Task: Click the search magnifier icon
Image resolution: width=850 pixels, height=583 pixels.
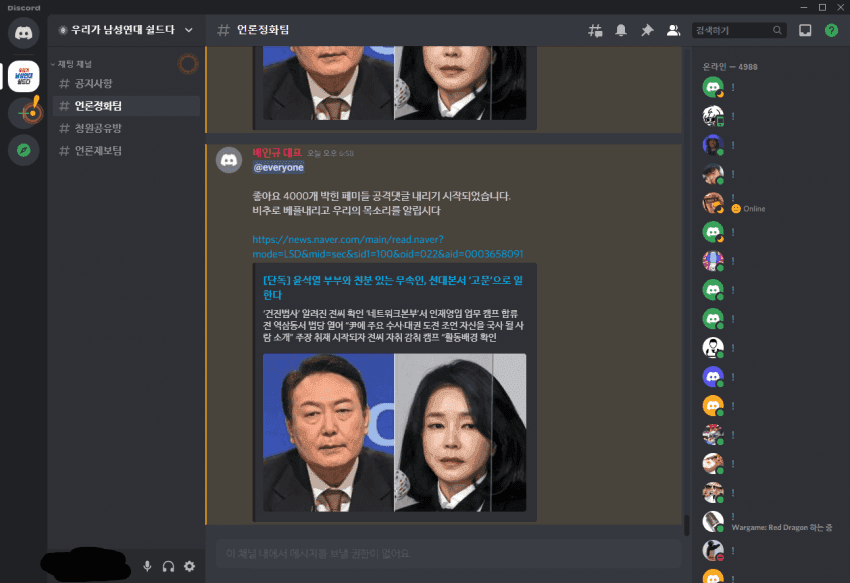Action: [x=777, y=30]
